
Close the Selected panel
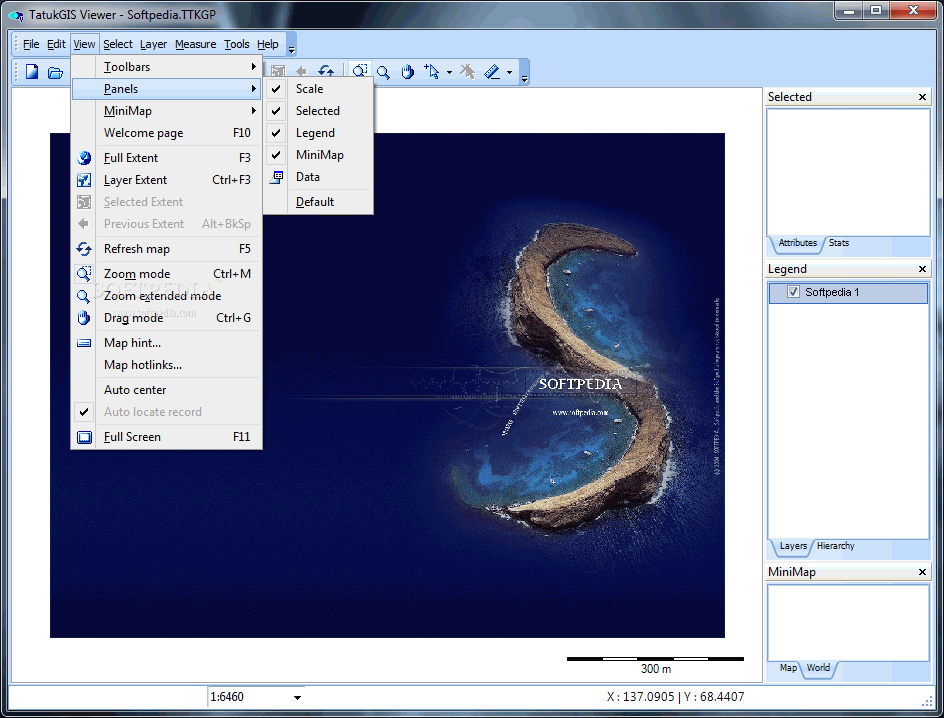pos(922,97)
